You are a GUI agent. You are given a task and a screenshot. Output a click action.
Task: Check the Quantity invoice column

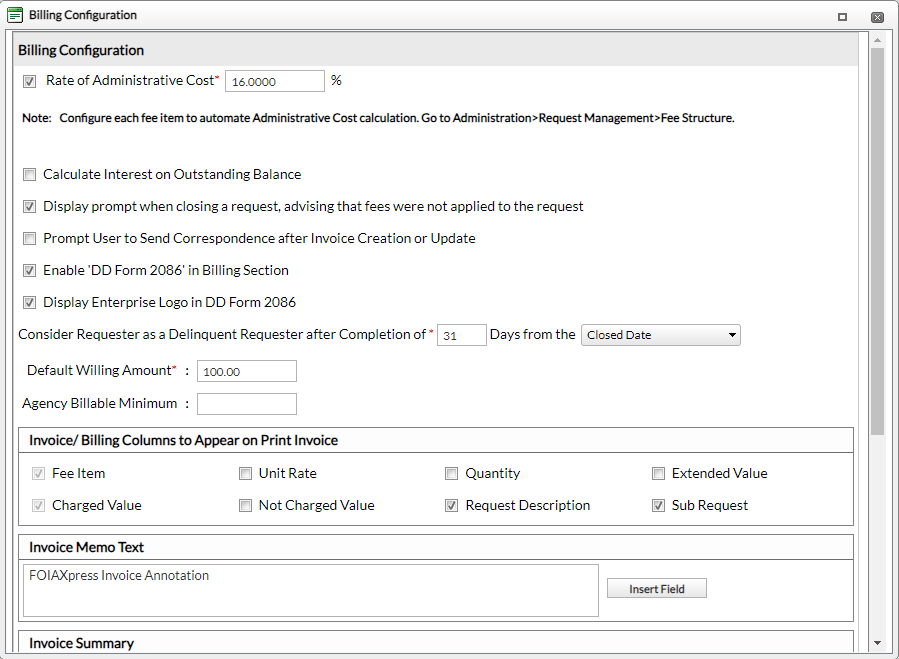click(x=451, y=473)
